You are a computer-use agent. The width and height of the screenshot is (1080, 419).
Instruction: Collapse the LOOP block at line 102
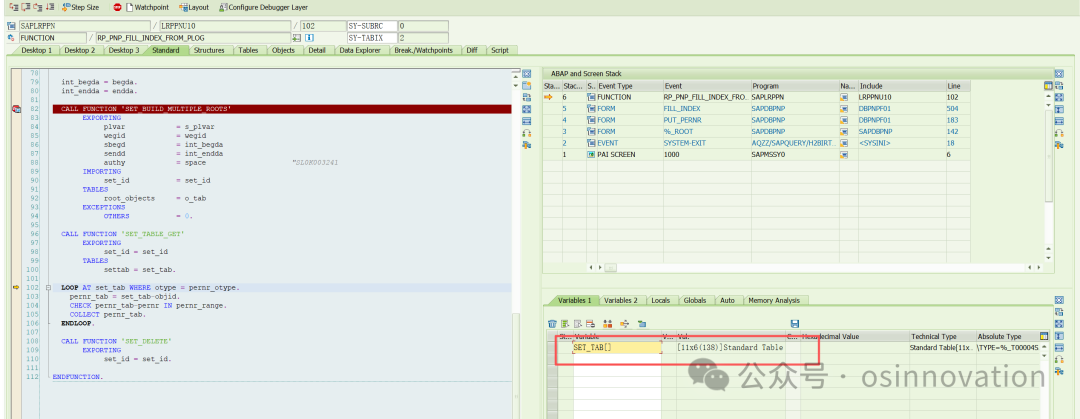coord(48,287)
